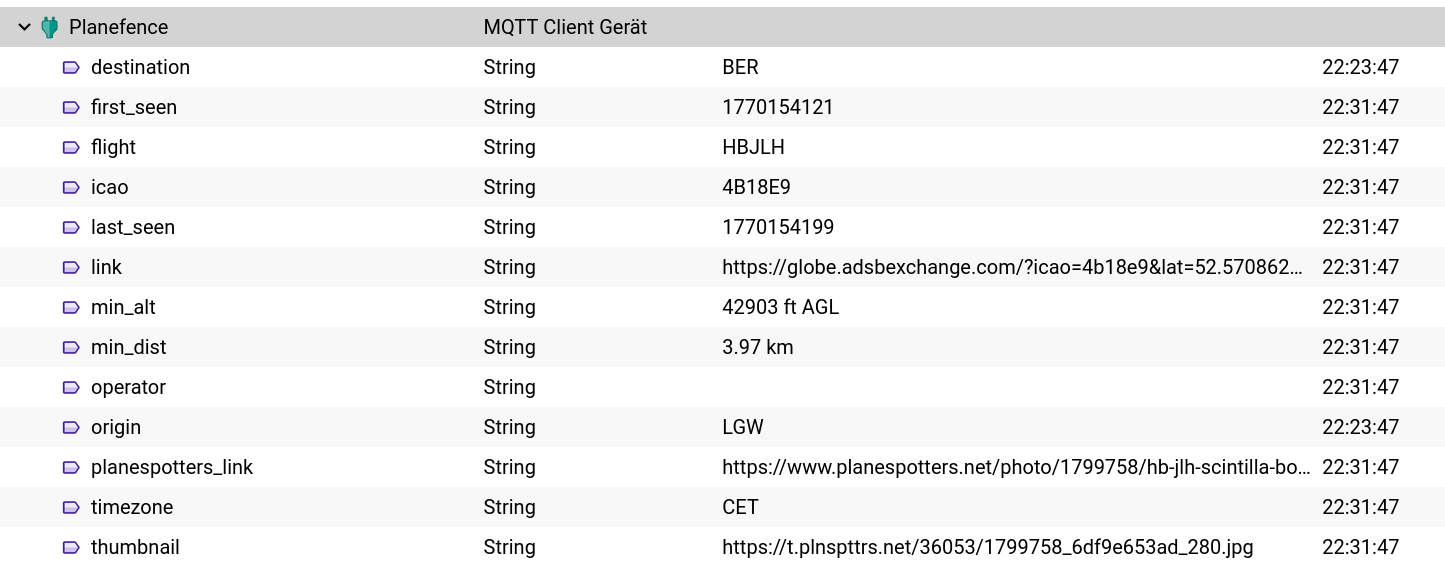The height and width of the screenshot is (562, 1445).
Task: Select the planespotters_link channel name
Action: 172,467
